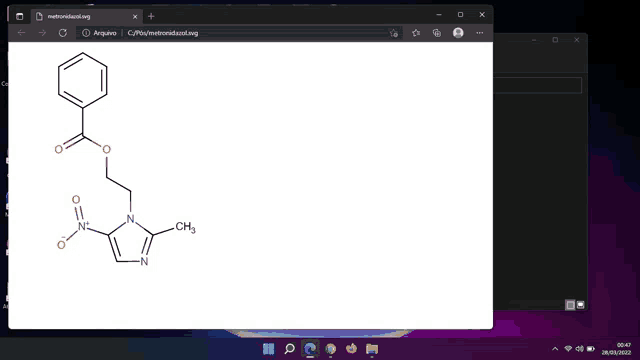Minimize the background dark window
The image size is (640, 360).
pyautogui.click(x=534, y=40)
